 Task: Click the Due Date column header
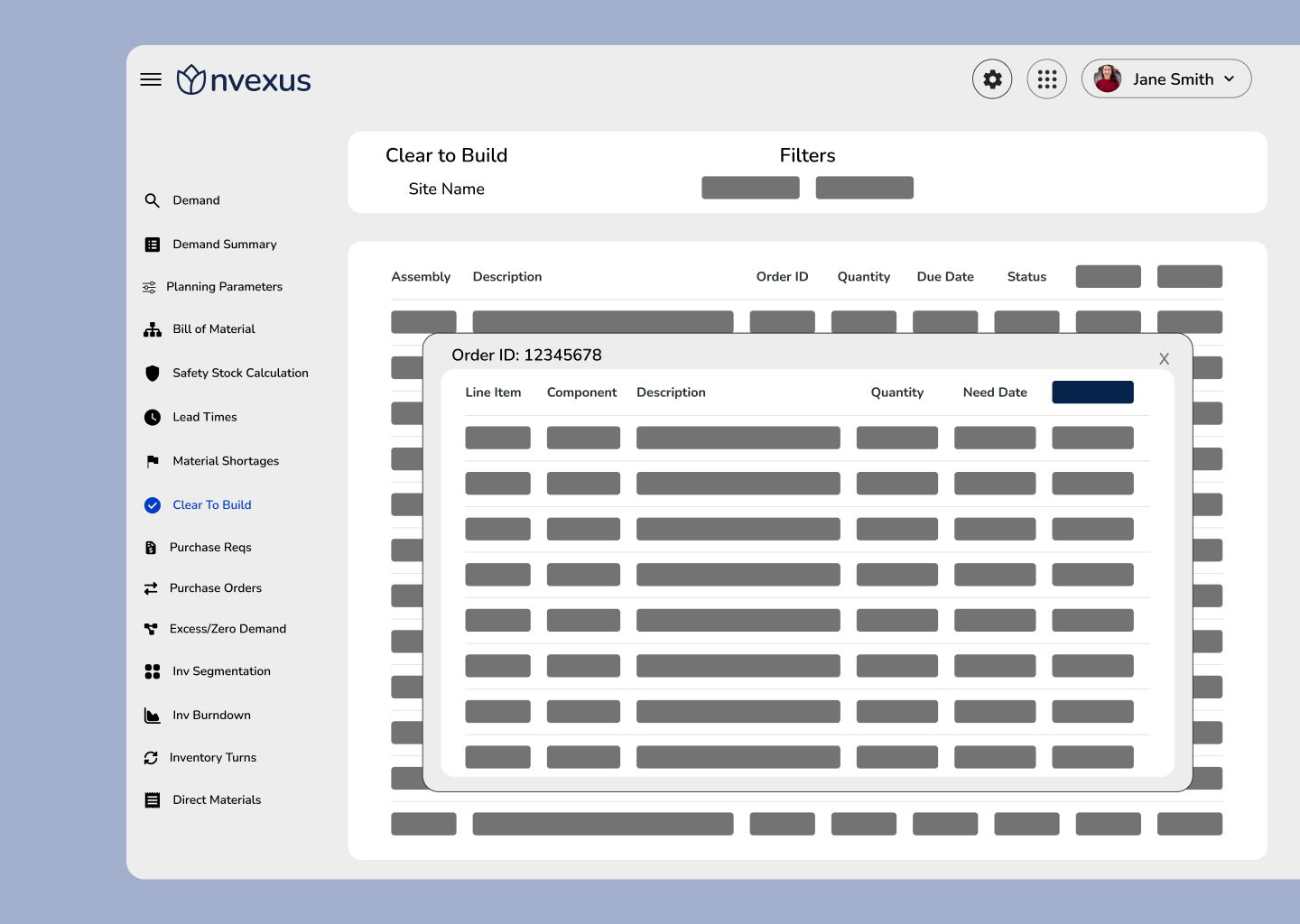945,277
